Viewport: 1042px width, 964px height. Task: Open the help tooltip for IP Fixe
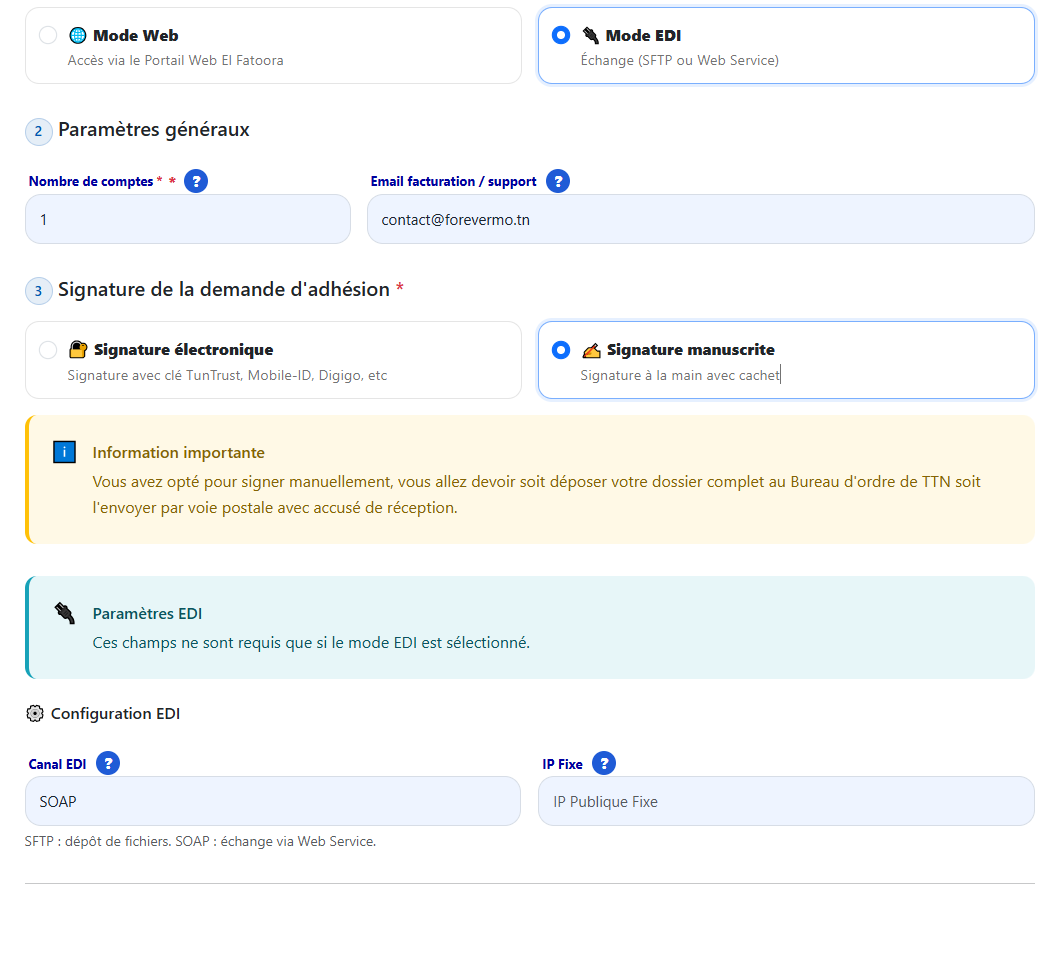[x=604, y=763]
